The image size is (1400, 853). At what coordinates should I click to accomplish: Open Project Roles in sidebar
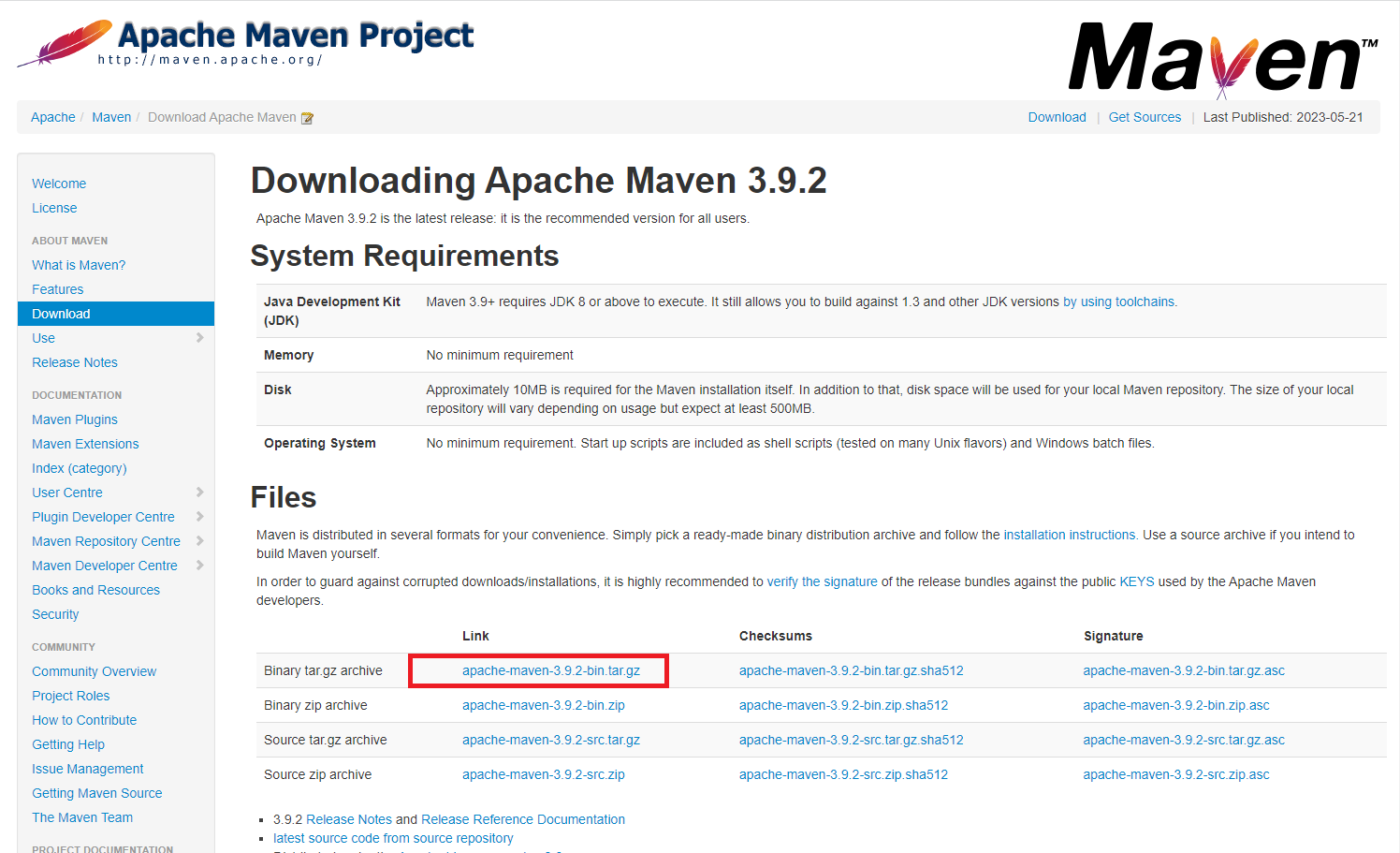pyautogui.click(x=71, y=696)
